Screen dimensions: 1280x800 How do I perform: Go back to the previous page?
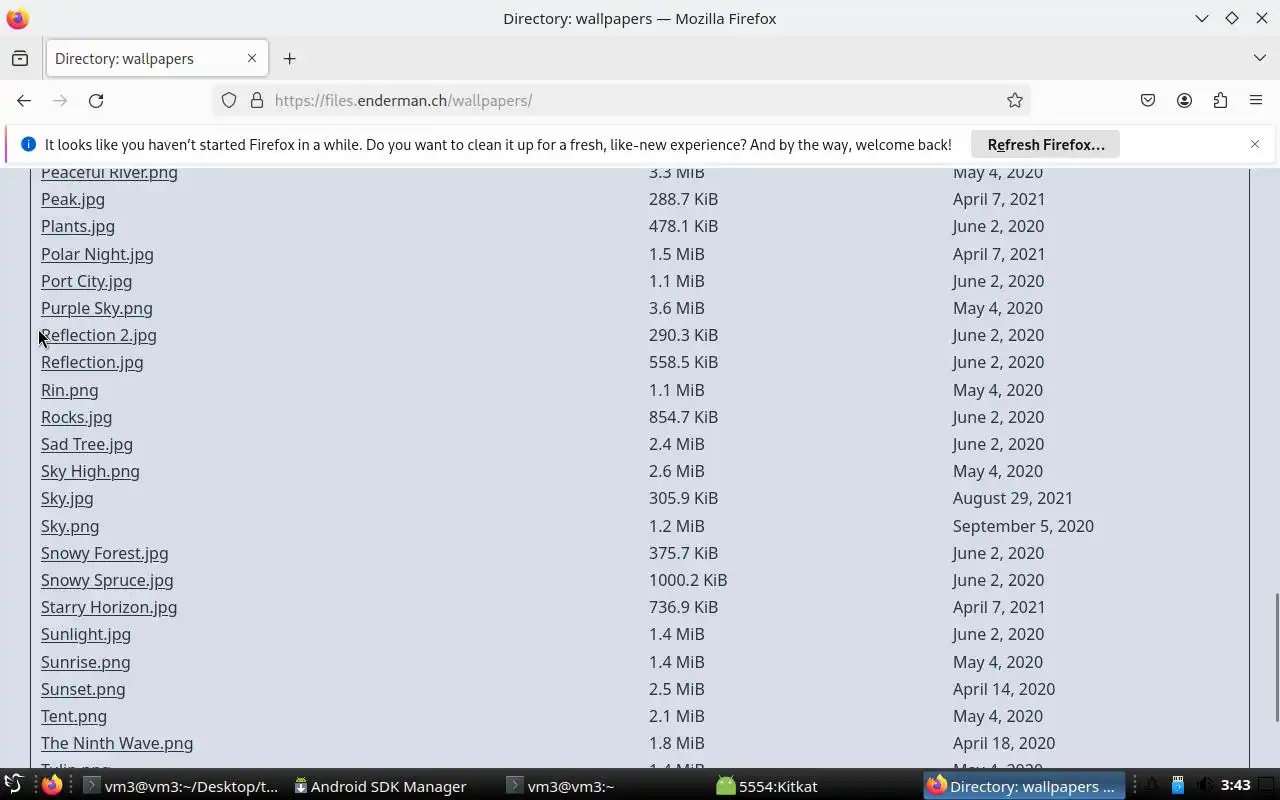pyautogui.click(x=24, y=100)
